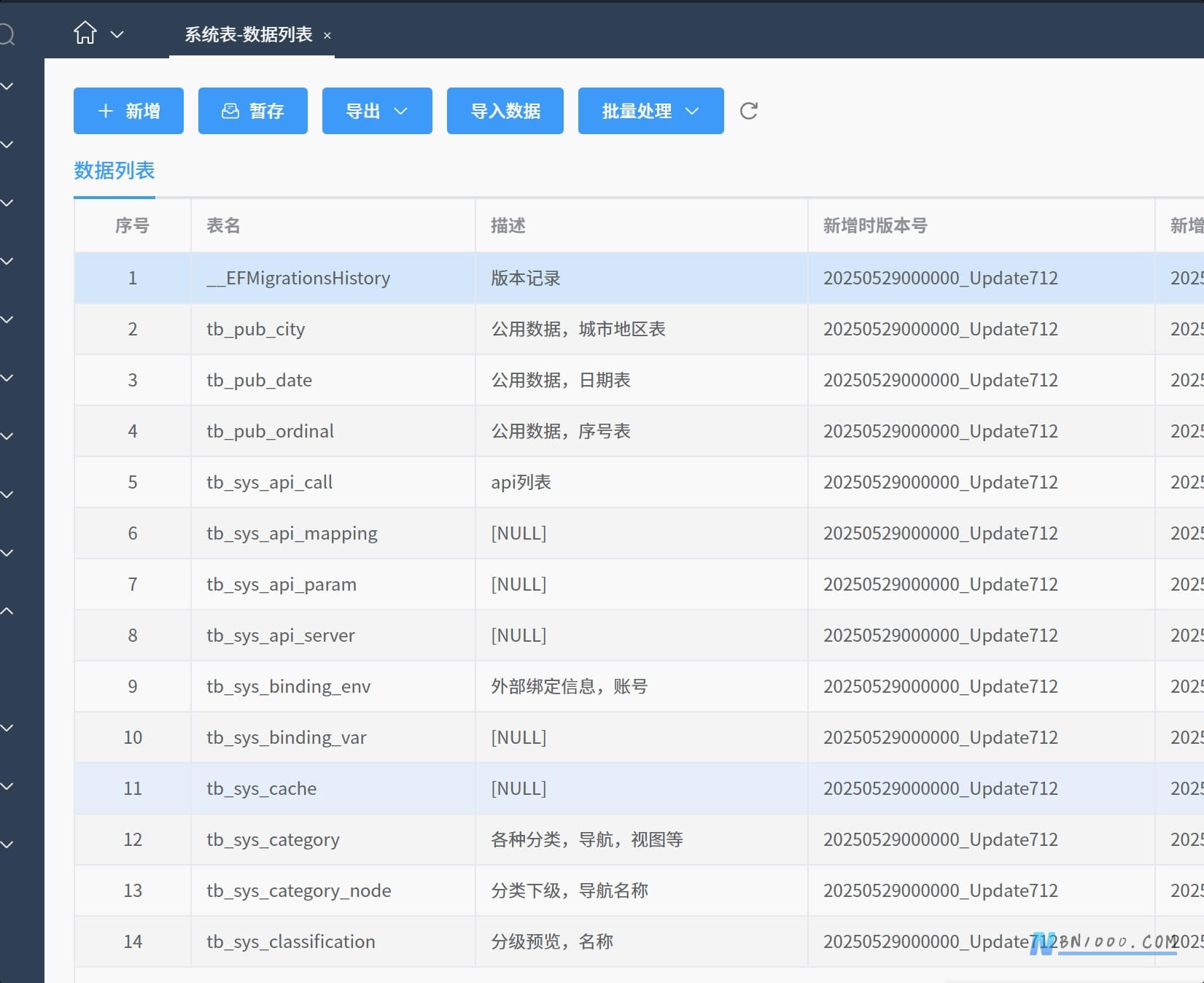Close the 系统表-数据列表 tab
This screenshot has width=1204, height=983.
coord(327,35)
